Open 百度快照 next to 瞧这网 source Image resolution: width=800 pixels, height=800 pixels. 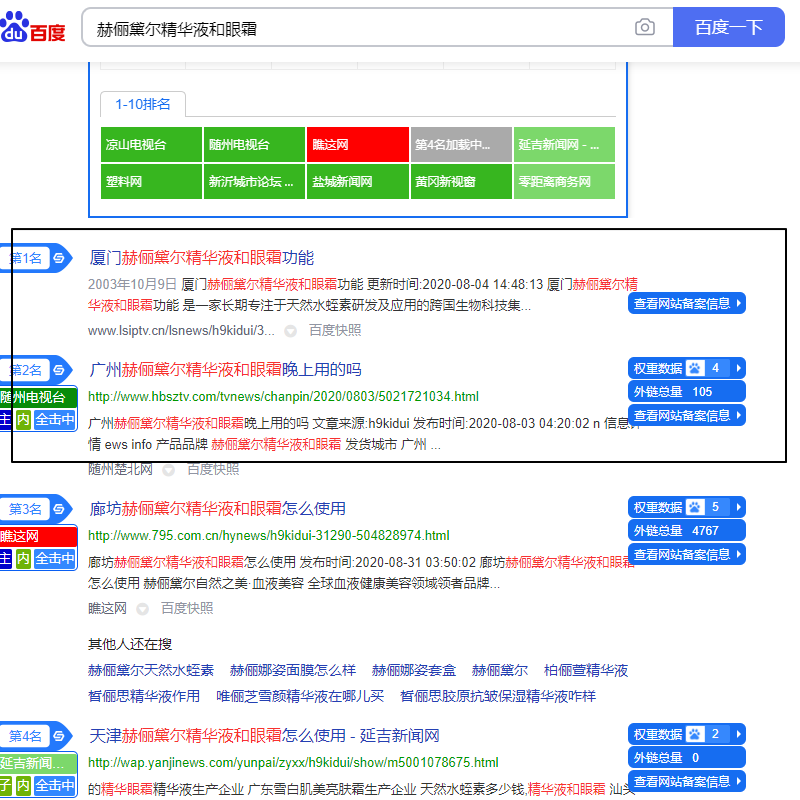187,608
